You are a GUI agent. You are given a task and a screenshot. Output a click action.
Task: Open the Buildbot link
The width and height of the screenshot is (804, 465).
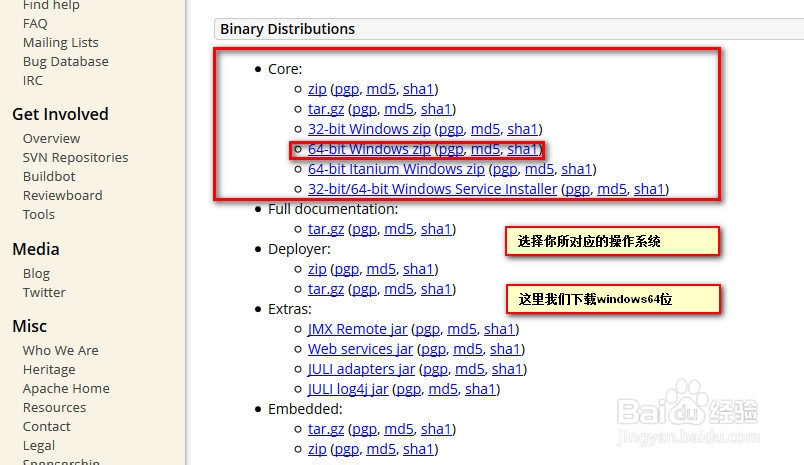pyautogui.click(x=49, y=176)
